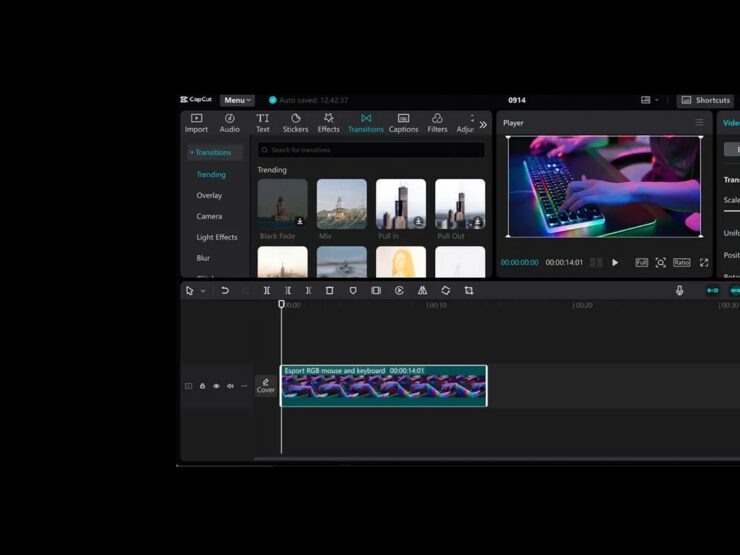Select the Pull in transition thumbnail

(401, 204)
